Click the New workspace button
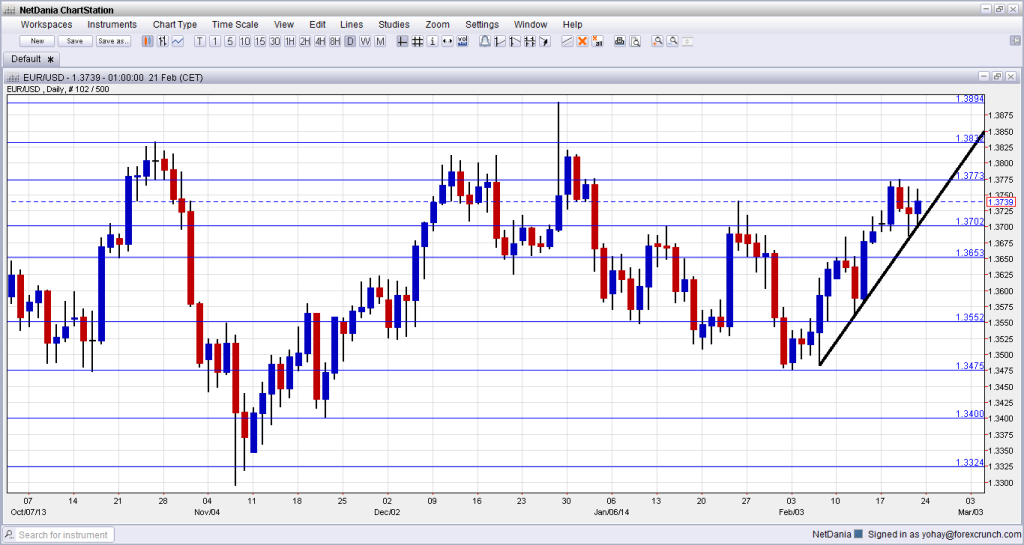1024x545 pixels. pyautogui.click(x=37, y=41)
